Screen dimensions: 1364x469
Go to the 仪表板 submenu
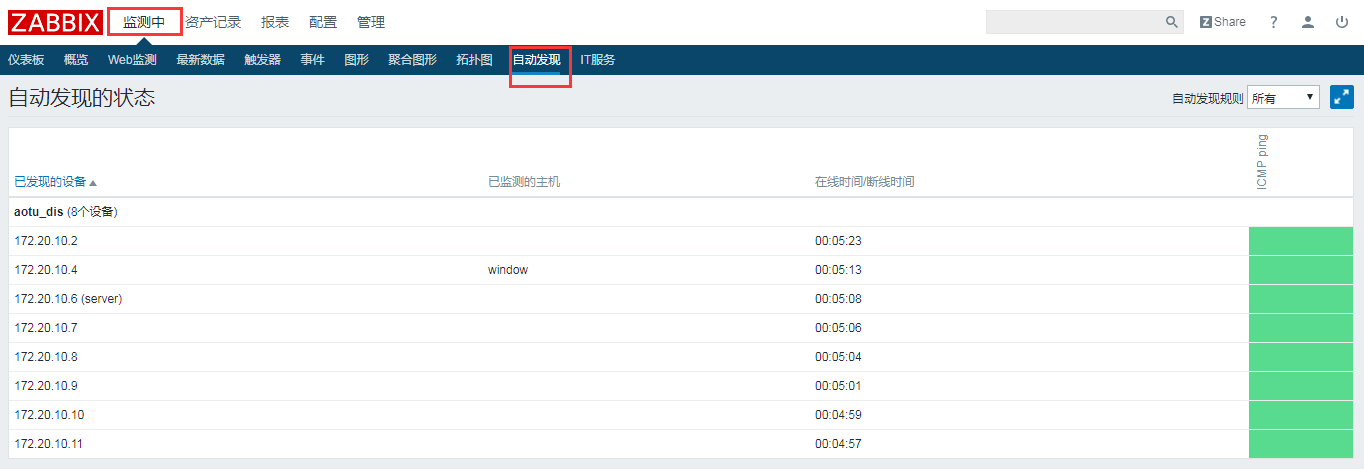click(x=26, y=60)
